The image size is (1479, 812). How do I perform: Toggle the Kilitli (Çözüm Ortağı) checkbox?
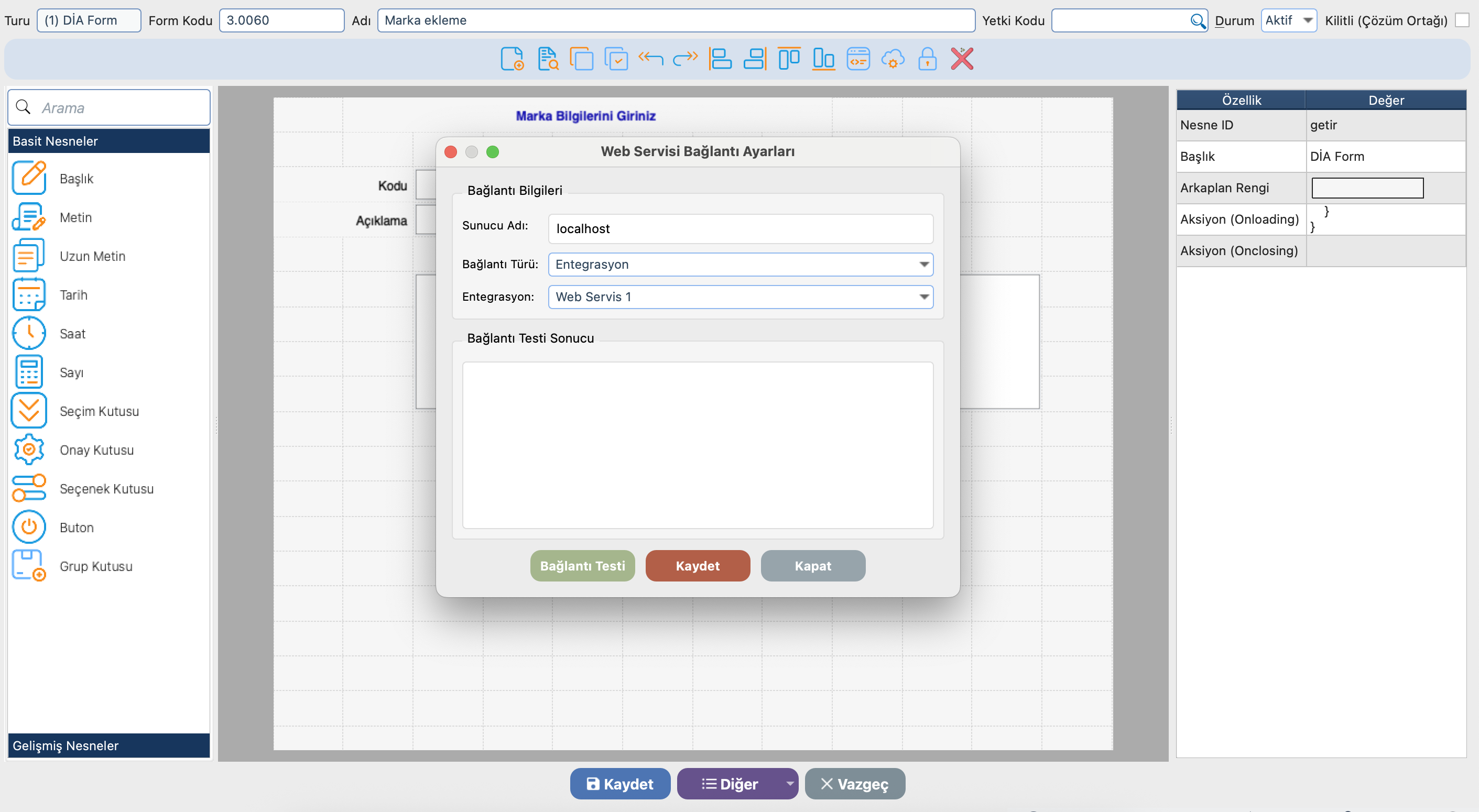point(1462,20)
